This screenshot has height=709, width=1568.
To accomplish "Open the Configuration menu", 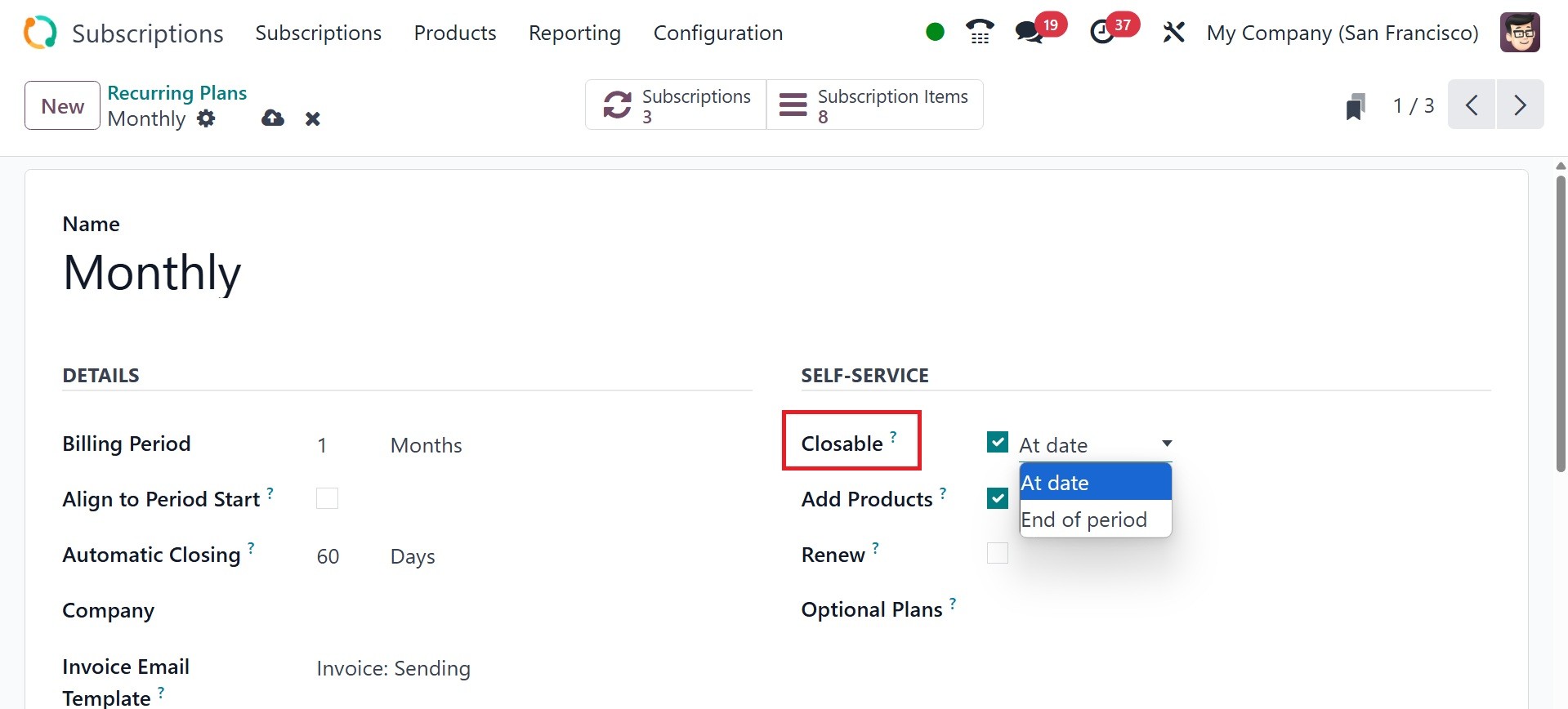I will 717,33.
